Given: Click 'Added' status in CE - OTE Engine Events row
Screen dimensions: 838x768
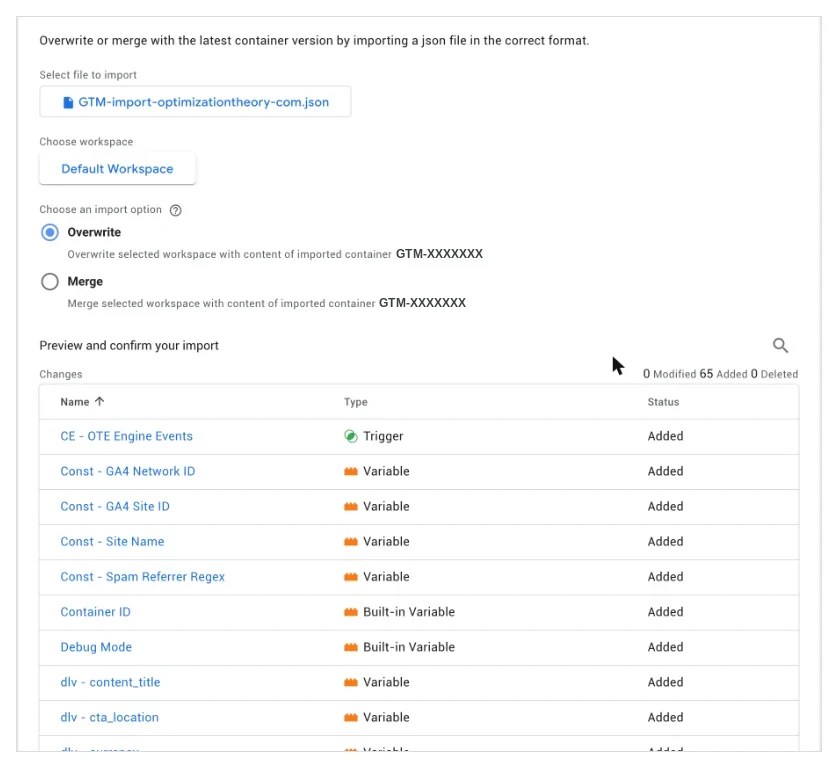Looking at the screenshot, I should (x=665, y=436).
